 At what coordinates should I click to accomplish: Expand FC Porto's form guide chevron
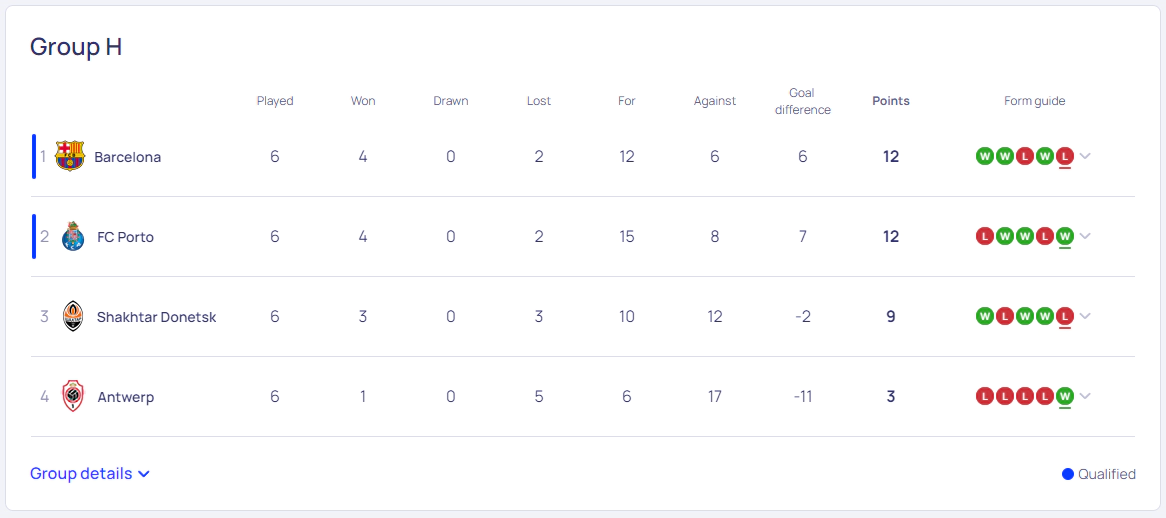click(x=1085, y=236)
